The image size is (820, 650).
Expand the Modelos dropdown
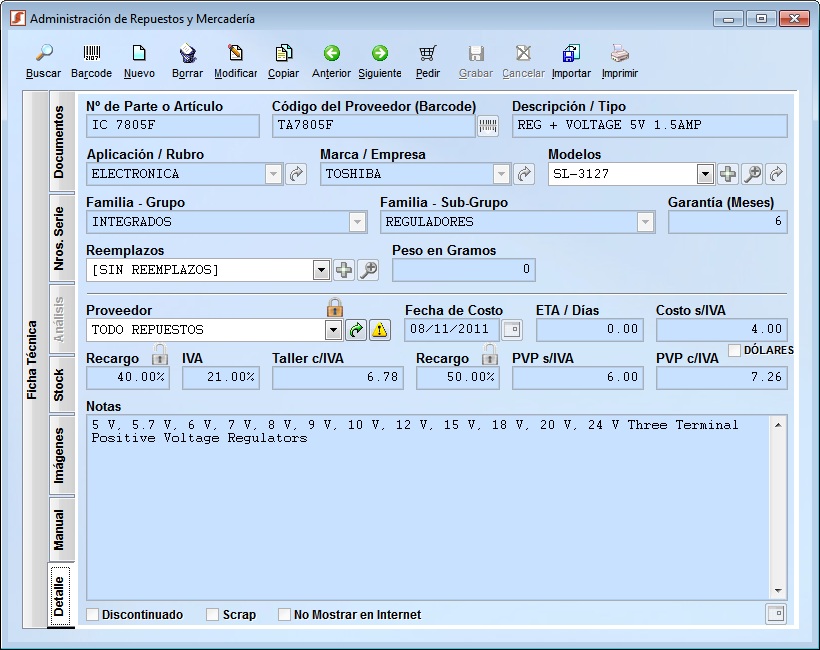(x=705, y=174)
